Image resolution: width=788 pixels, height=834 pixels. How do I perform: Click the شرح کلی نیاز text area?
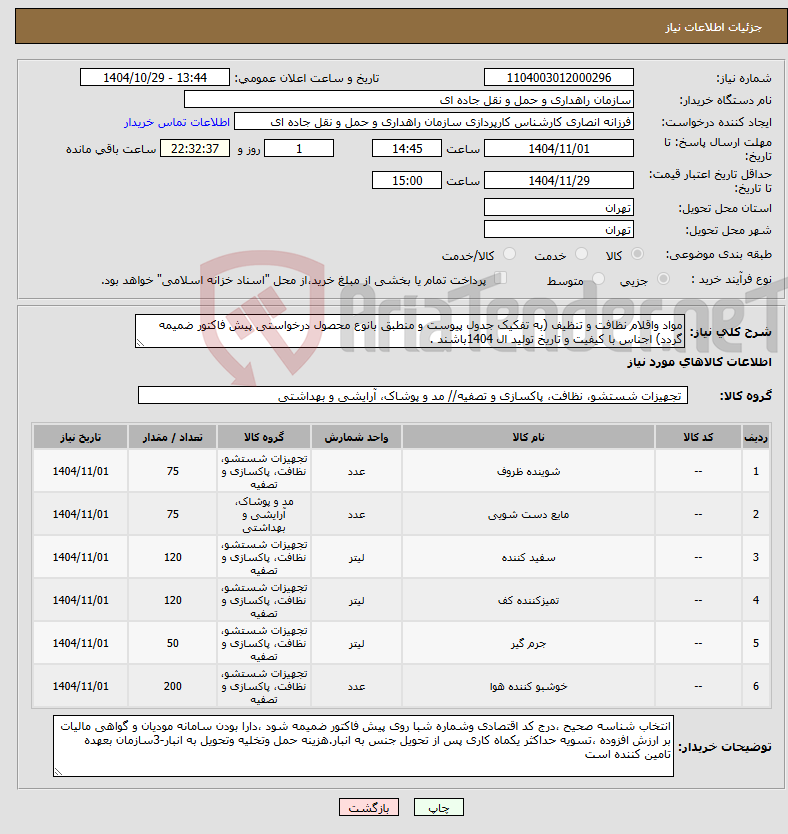410,331
